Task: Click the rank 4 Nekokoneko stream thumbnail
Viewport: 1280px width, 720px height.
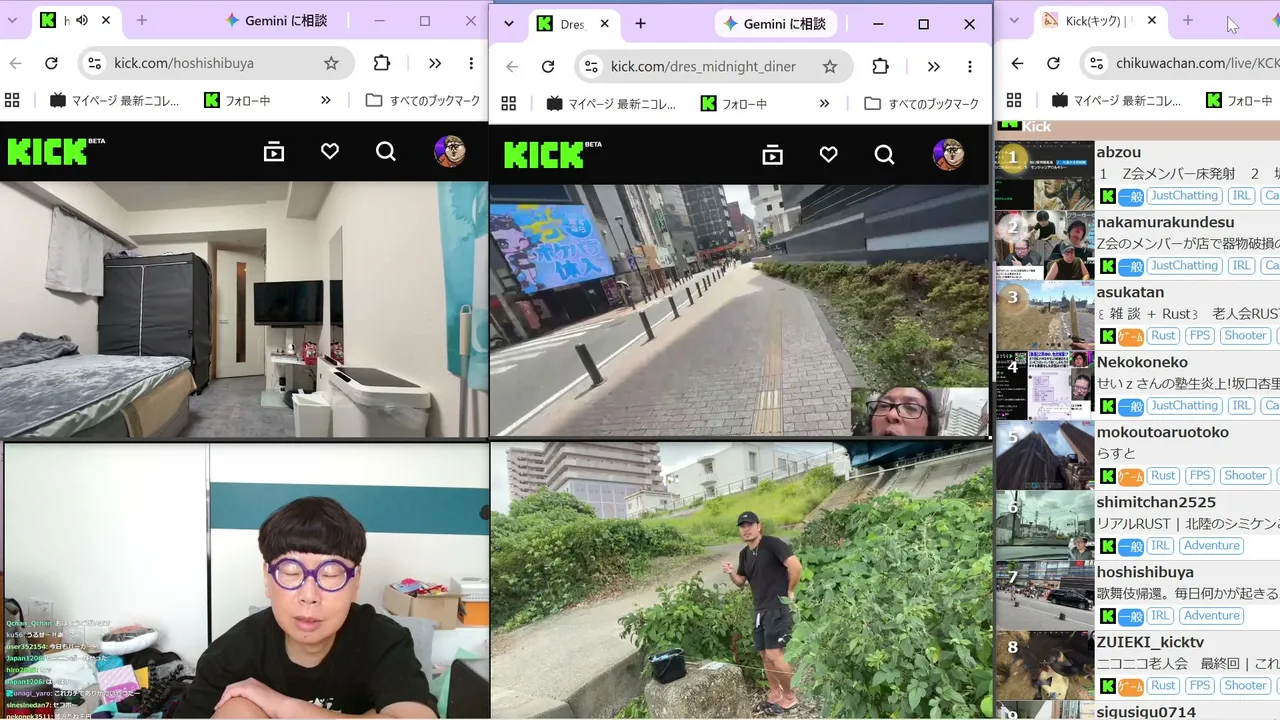Action: [1045, 385]
